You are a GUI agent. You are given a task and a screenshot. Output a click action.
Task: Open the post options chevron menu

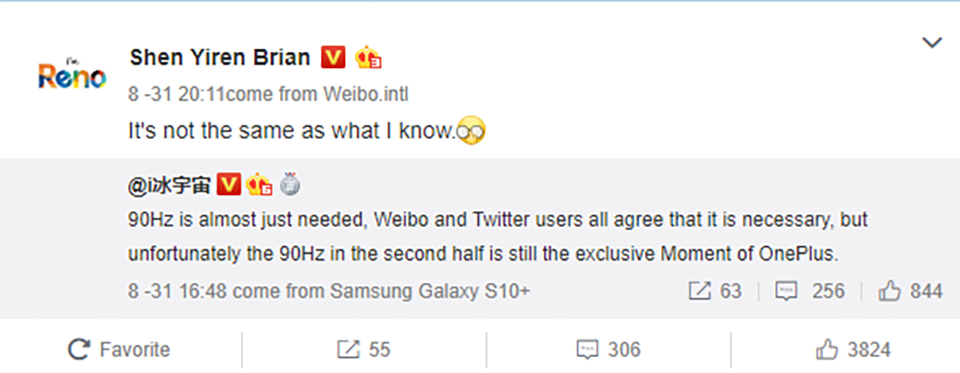932,42
